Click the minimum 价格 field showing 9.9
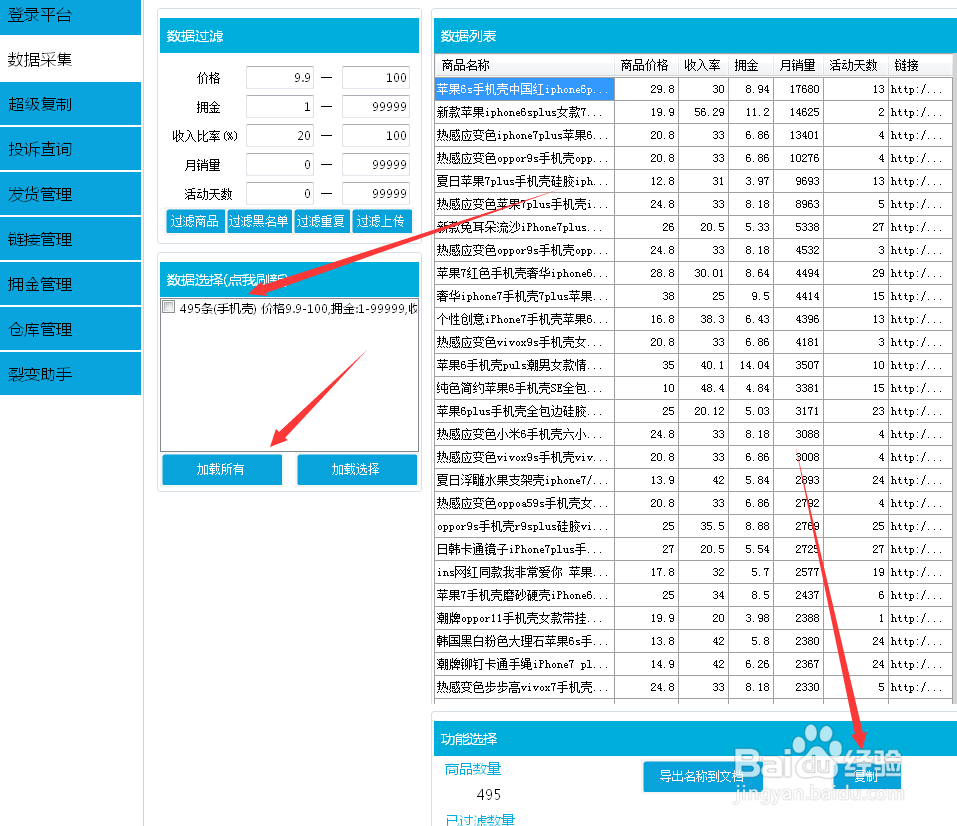This screenshot has height=826, width=957. pos(280,78)
